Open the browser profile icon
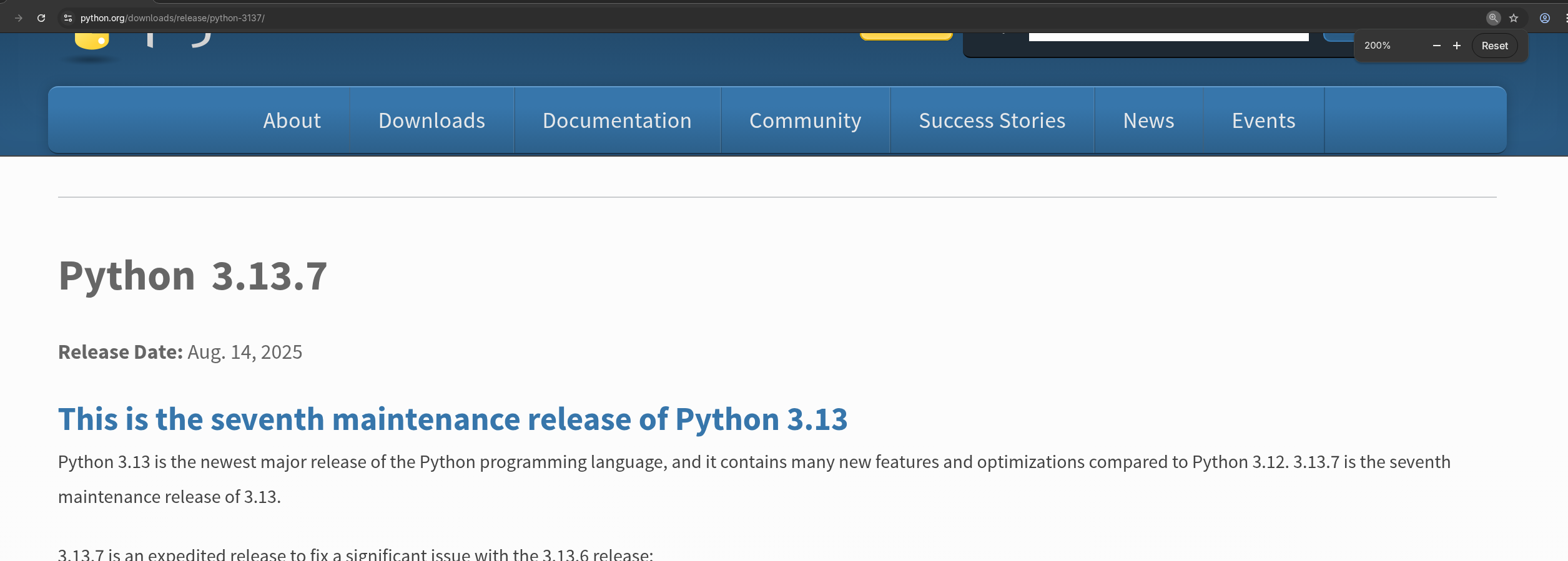Viewport: 1568px width, 561px height. (x=1544, y=18)
